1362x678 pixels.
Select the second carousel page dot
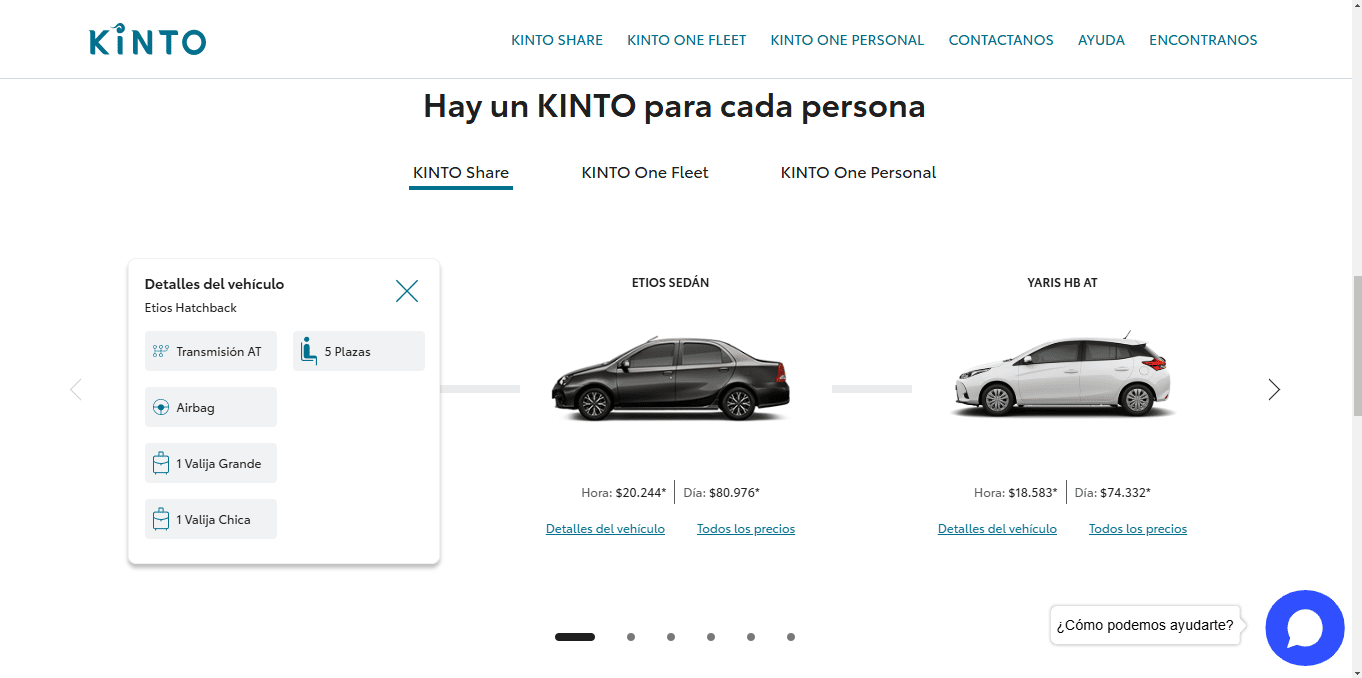(x=631, y=637)
